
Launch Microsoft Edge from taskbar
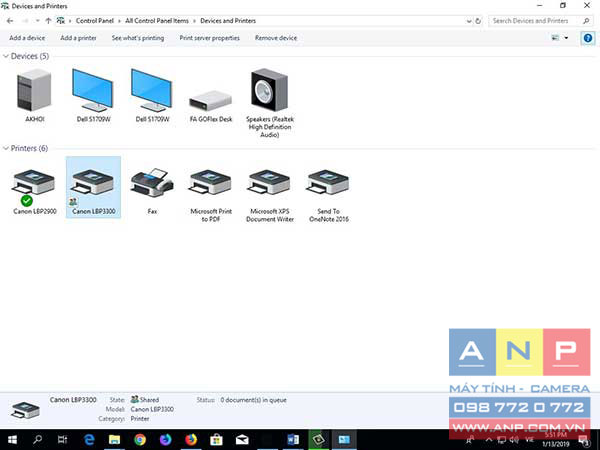[89, 440]
